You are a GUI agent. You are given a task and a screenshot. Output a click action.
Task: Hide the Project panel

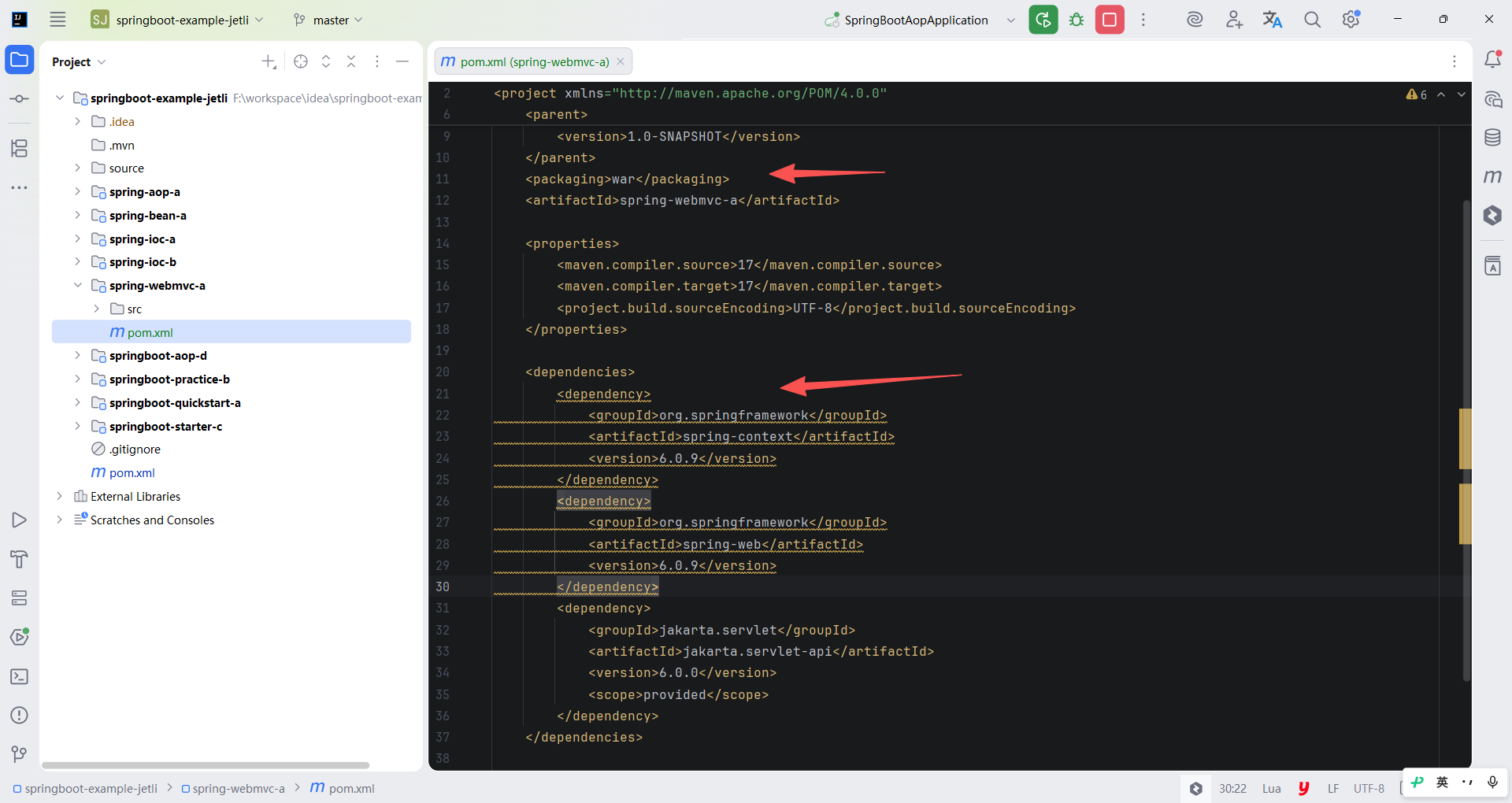coord(402,61)
